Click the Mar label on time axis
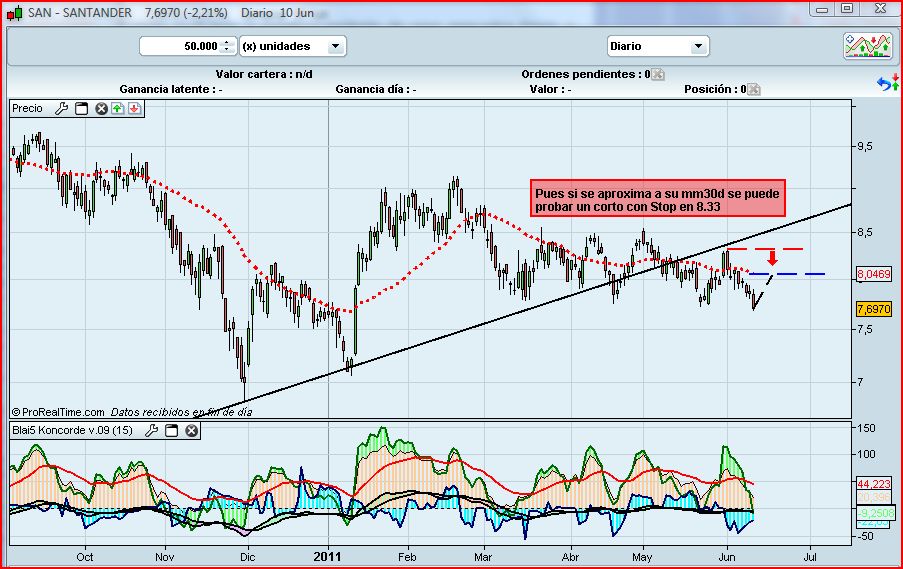Viewport: 903px width, 569px height. [483, 557]
